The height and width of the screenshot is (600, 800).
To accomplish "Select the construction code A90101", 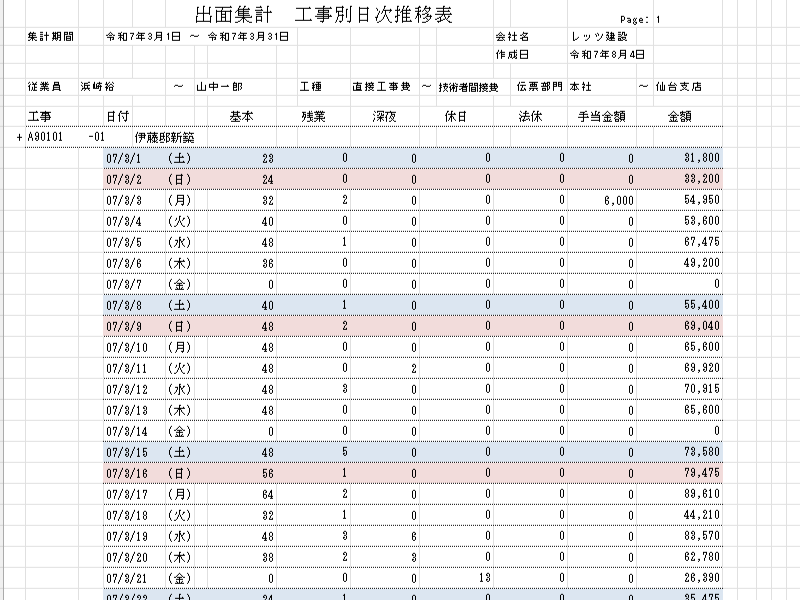I will (45, 138).
